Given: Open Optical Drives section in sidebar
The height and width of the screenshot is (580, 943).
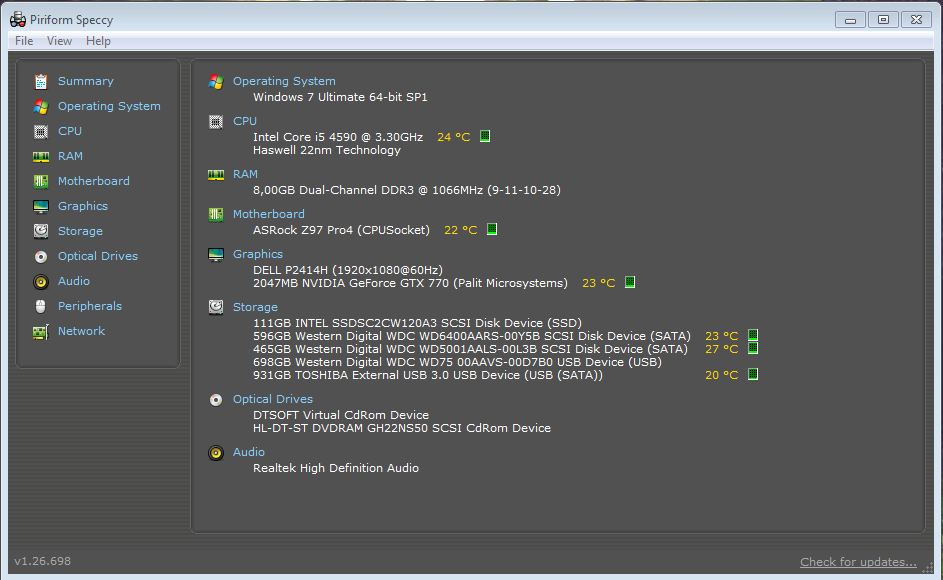Looking at the screenshot, I should coord(97,256).
